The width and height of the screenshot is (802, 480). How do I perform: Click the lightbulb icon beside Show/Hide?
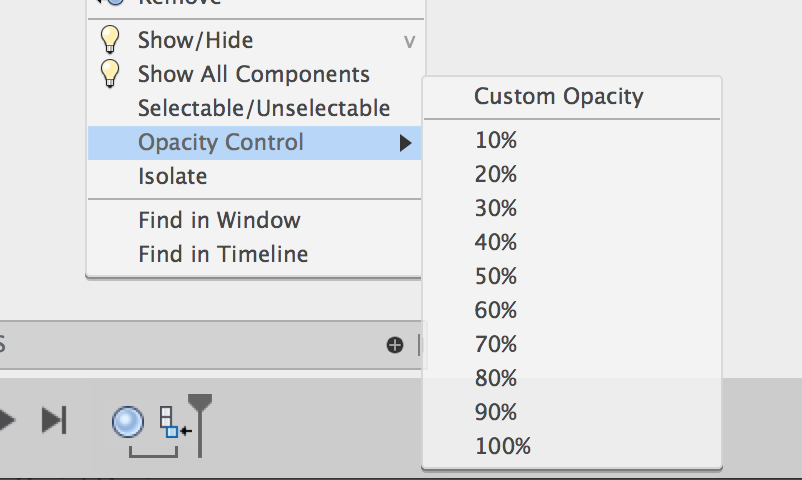coord(111,40)
